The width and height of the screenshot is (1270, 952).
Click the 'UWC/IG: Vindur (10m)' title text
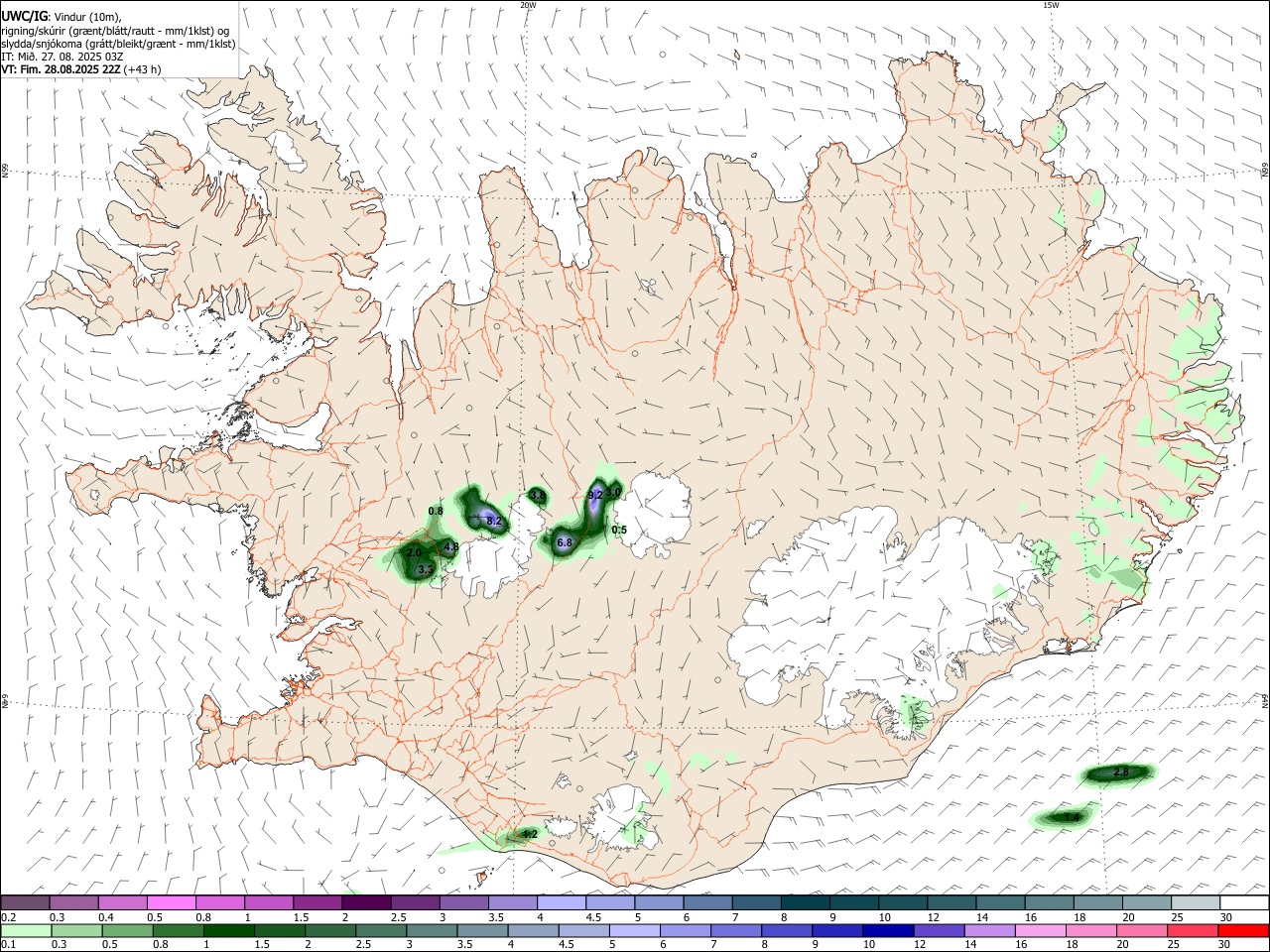click(62, 17)
